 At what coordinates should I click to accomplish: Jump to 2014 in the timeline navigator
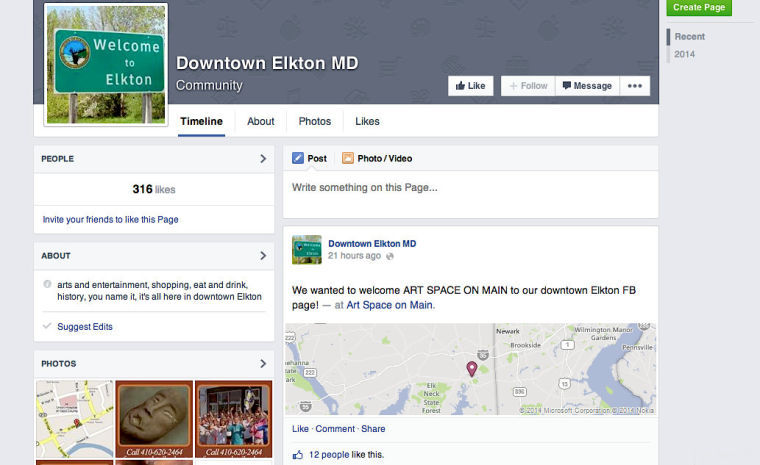pyautogui.click(x=684, y=54)
